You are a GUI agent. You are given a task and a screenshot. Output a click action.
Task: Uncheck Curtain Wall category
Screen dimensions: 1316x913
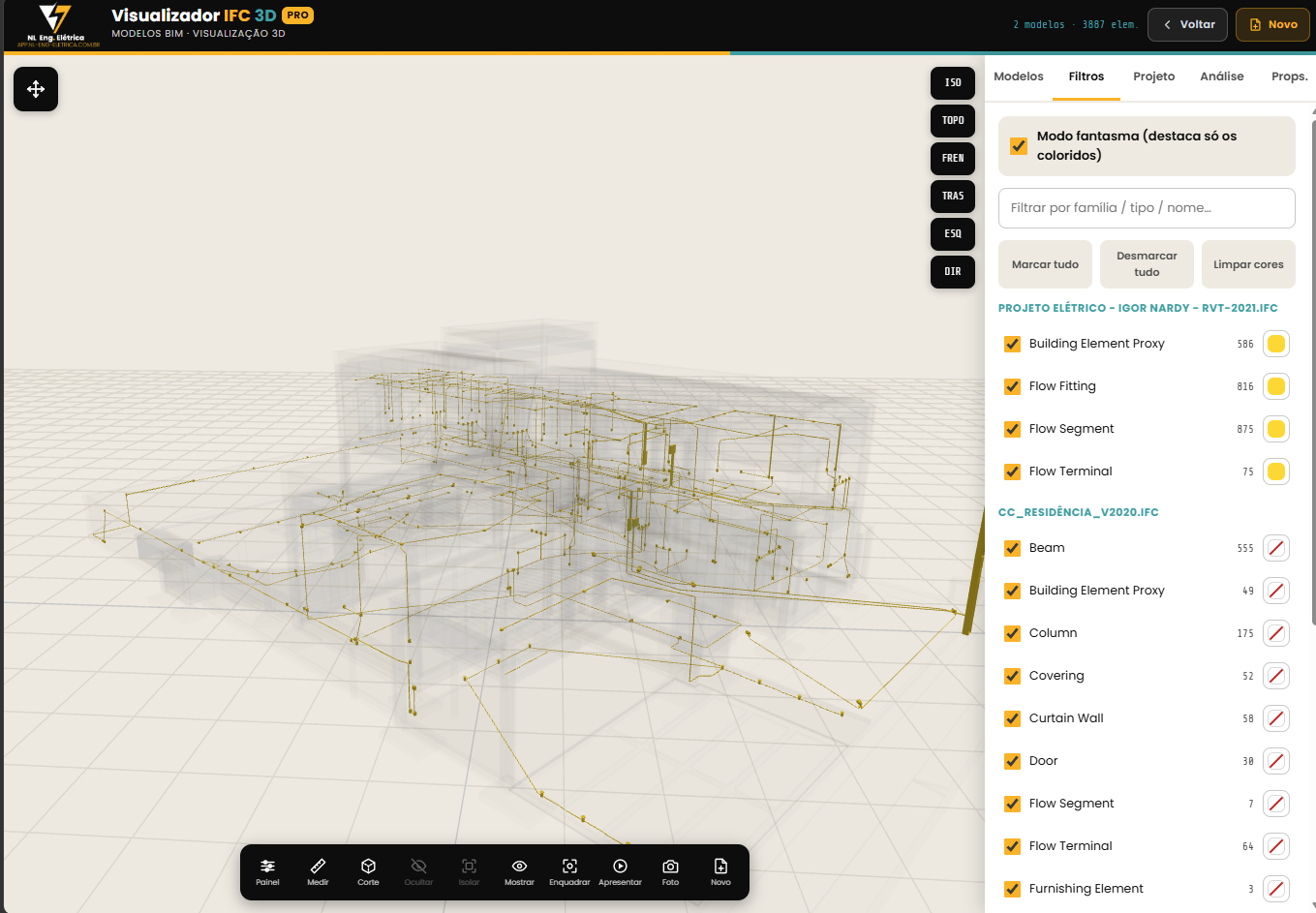tap(1013, 718)
